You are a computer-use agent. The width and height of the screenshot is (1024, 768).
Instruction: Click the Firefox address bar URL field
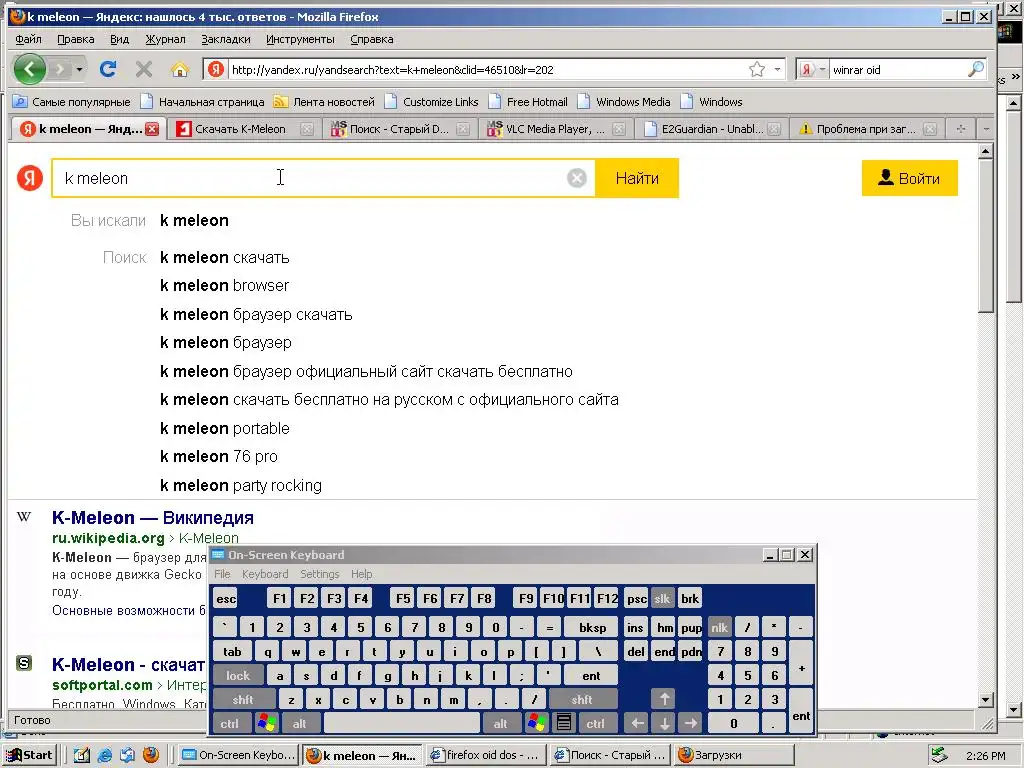[487, 69]
